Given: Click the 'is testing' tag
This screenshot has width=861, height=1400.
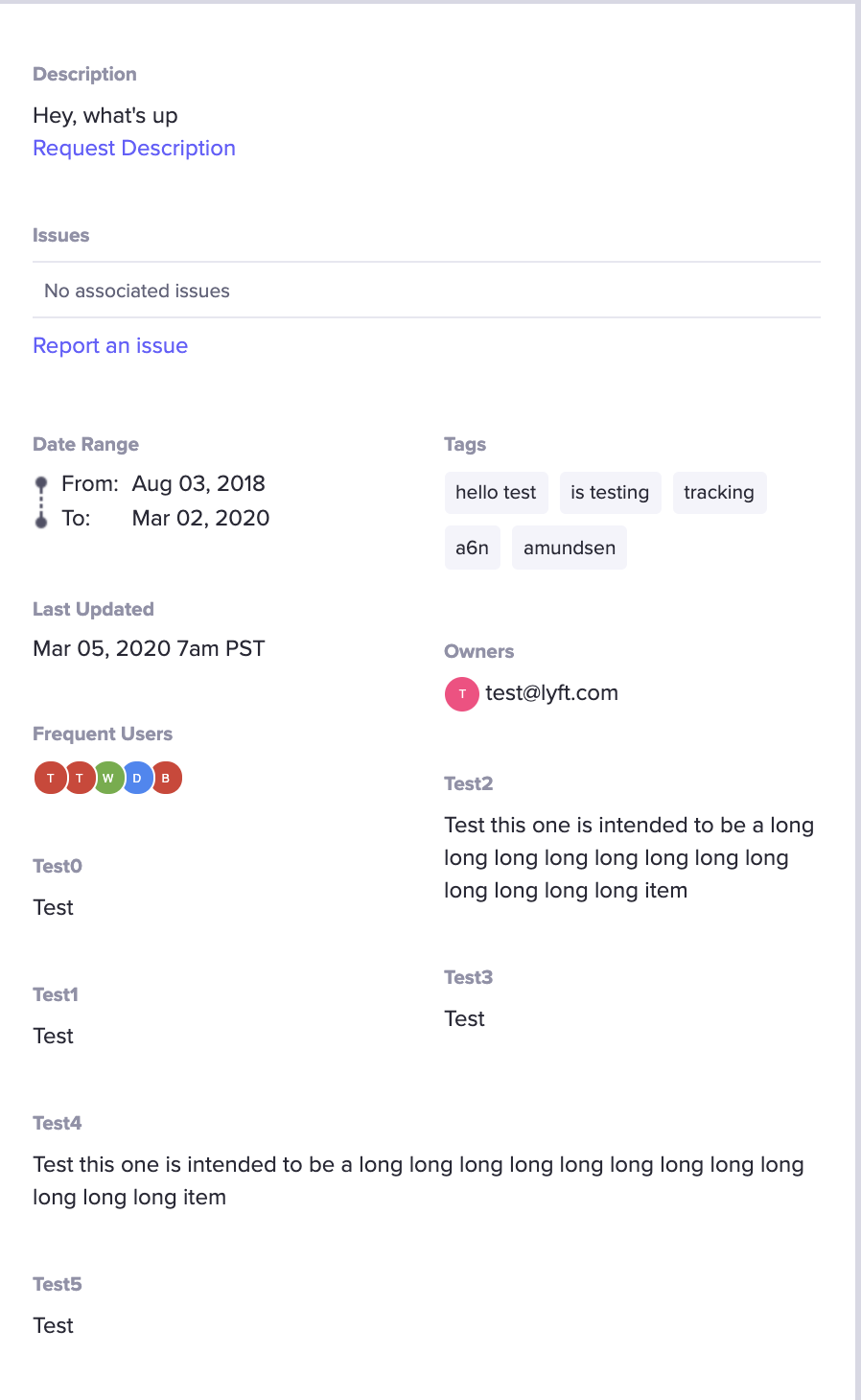Looking at the screenshot, I should coord(610,493).
